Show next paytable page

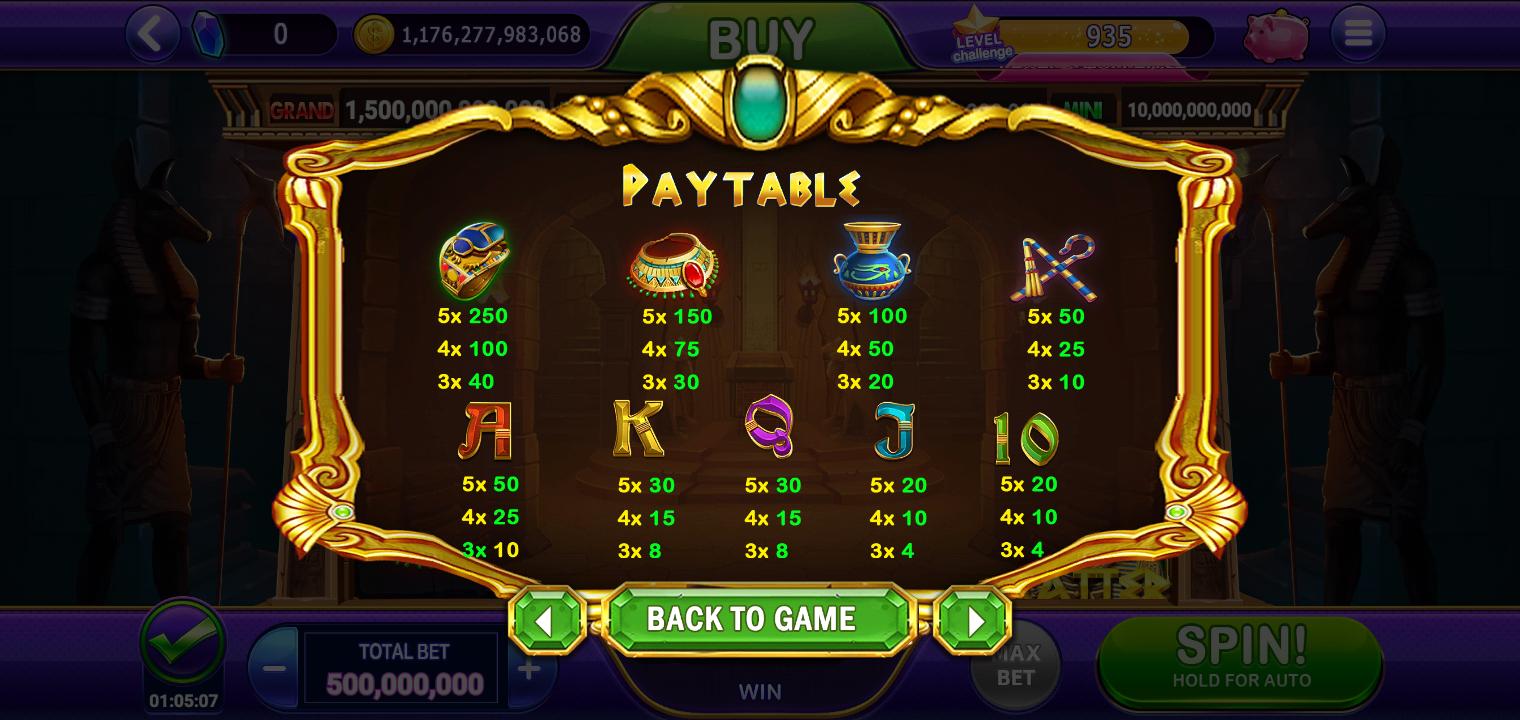click(972, 620)
